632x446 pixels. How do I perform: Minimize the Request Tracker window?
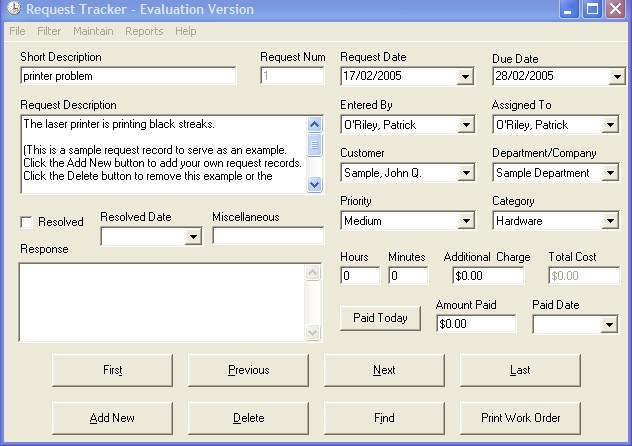pos(569,9)
